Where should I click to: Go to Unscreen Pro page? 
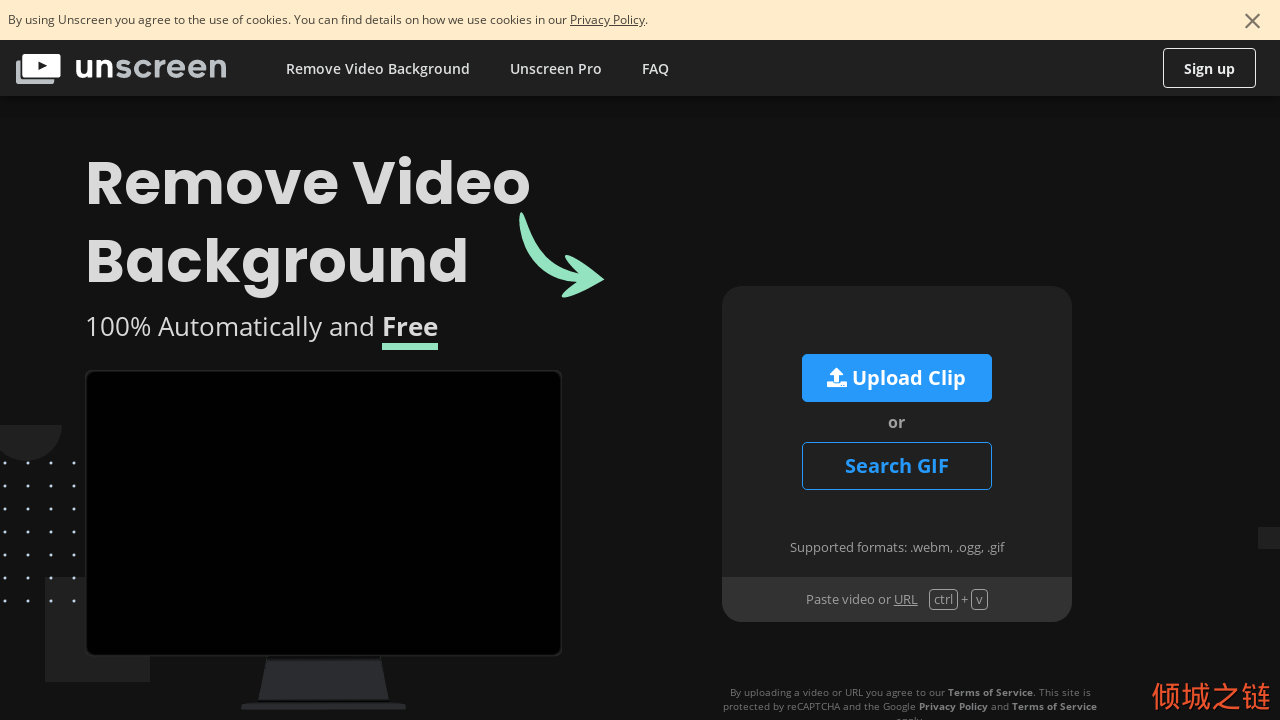pyautogui.click(x=556, y=69)
